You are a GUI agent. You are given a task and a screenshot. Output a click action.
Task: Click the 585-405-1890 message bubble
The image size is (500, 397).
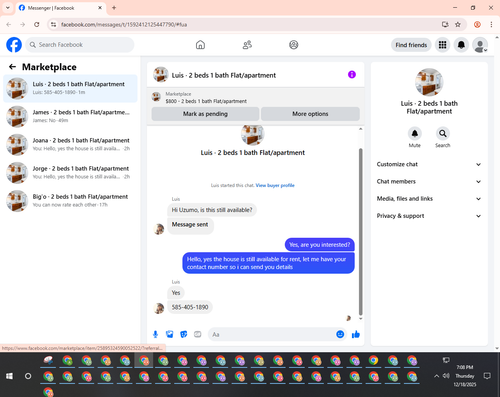[190, 307]
